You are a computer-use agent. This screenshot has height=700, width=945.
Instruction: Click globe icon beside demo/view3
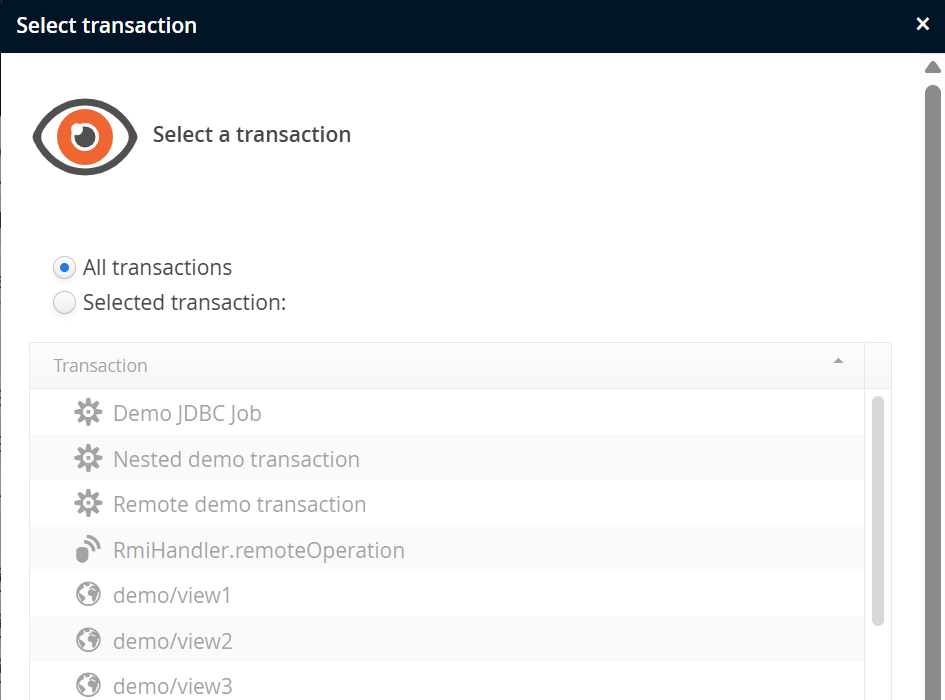88,685
